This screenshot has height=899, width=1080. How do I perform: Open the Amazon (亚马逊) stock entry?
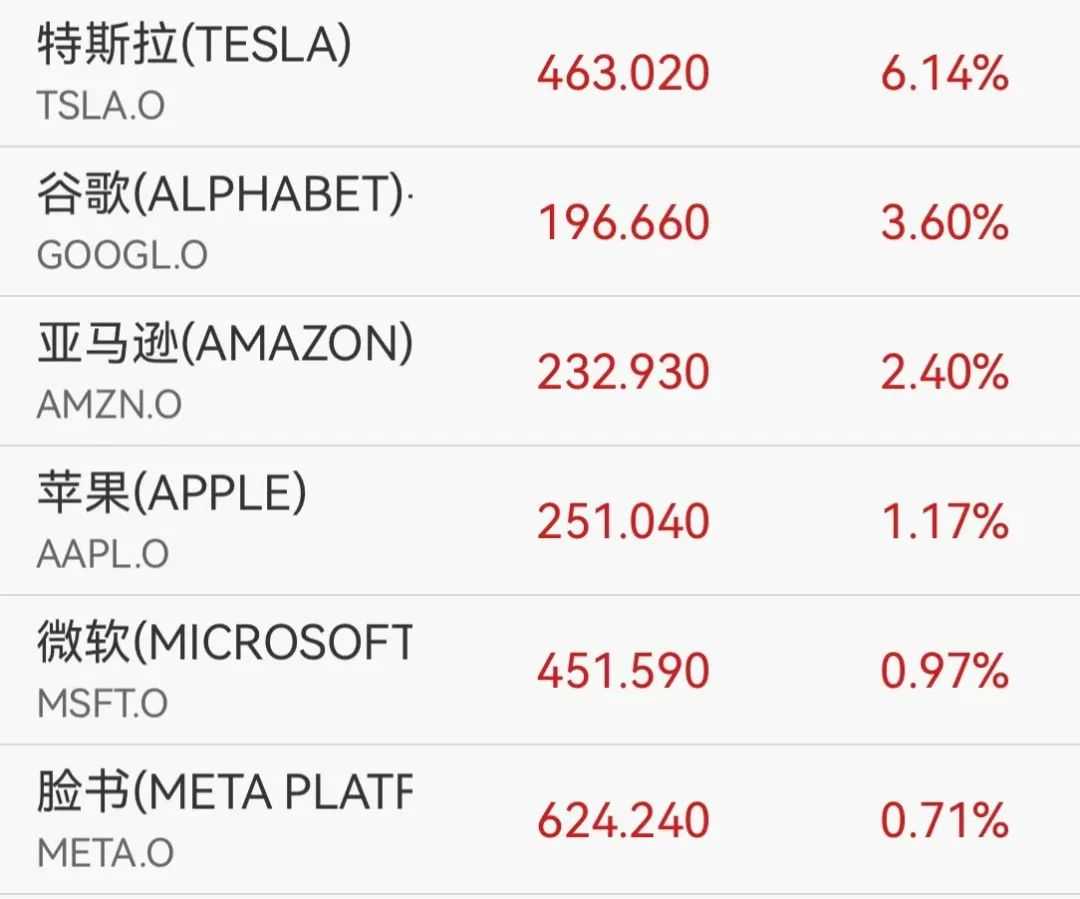(224, 344)
